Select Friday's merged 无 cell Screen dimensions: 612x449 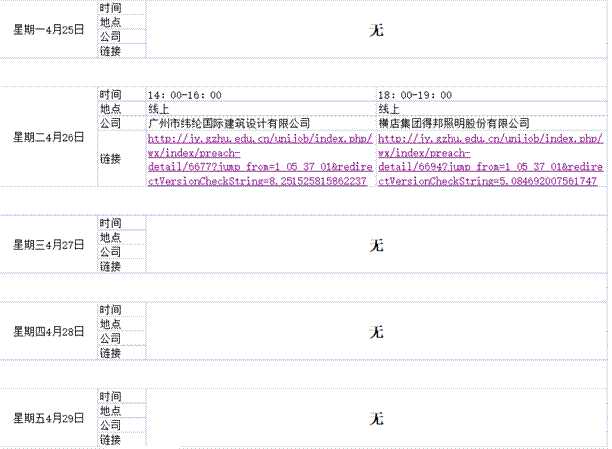(x=376, y=418)
